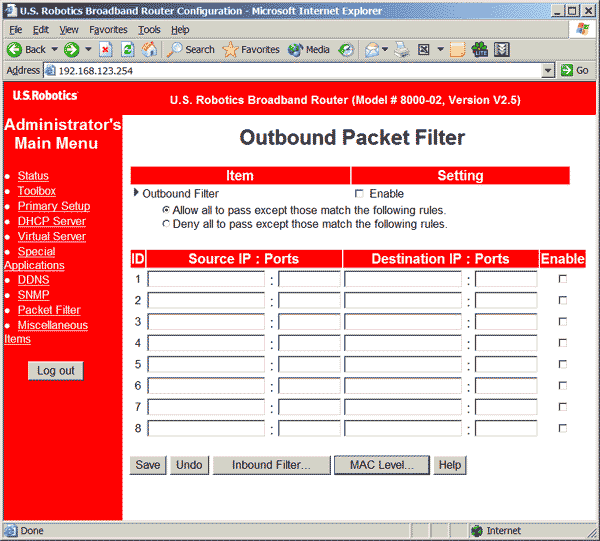Go to the browser Home icon

[148, 49]
